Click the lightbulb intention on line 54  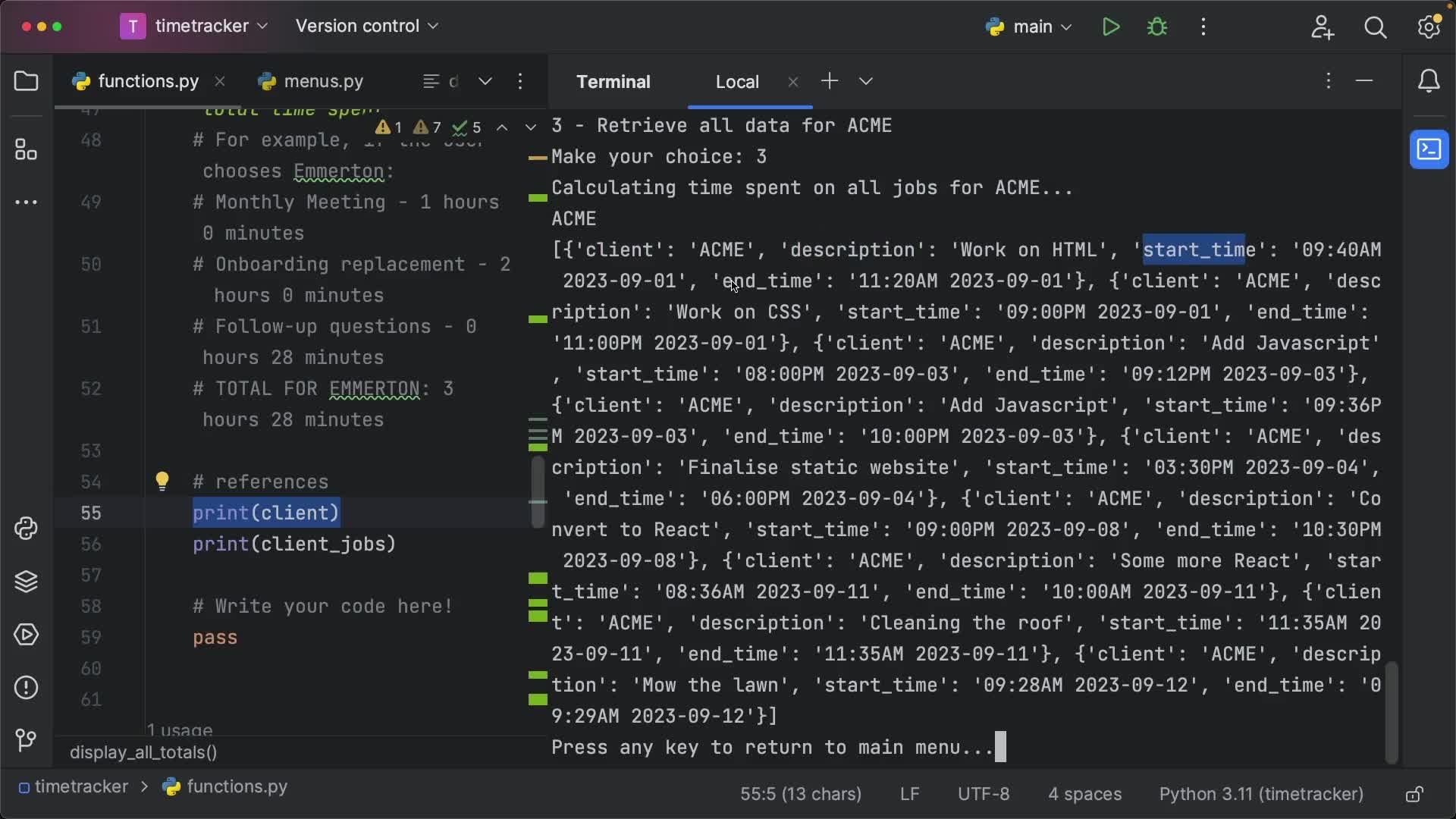point(162,481)
